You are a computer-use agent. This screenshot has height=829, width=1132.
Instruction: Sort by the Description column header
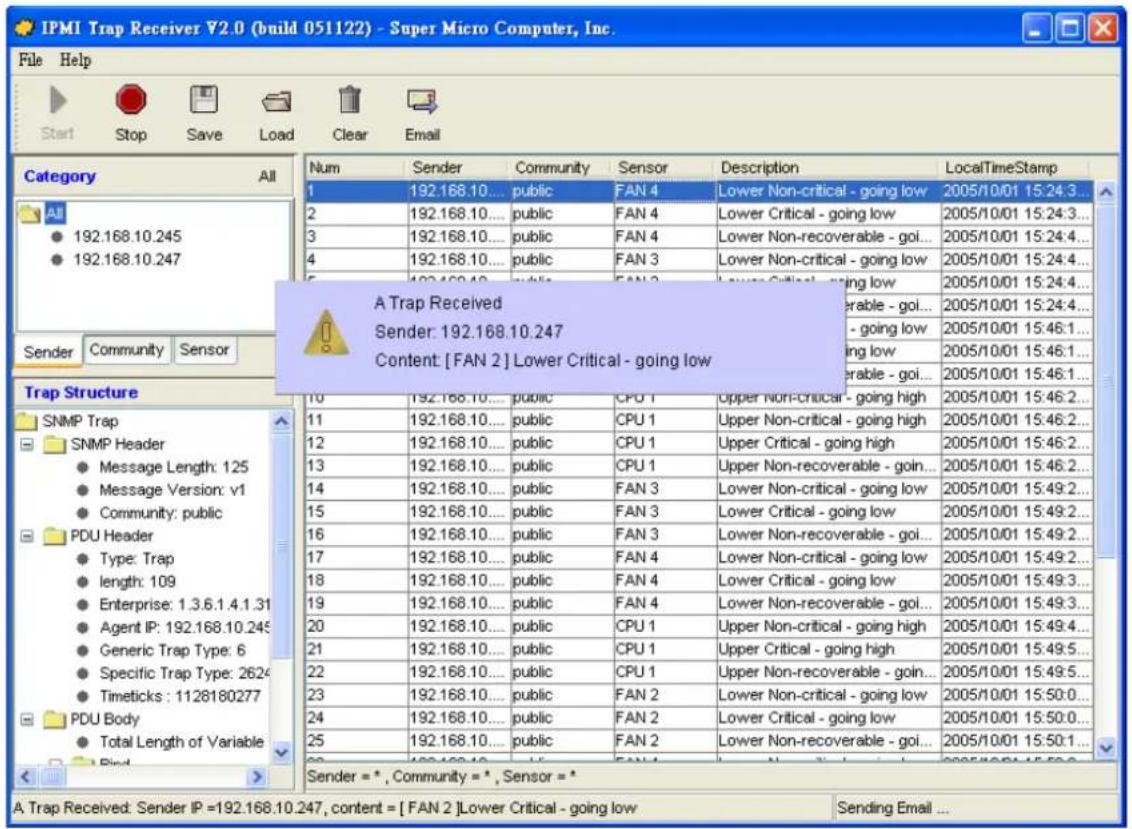tap(827, 168)
